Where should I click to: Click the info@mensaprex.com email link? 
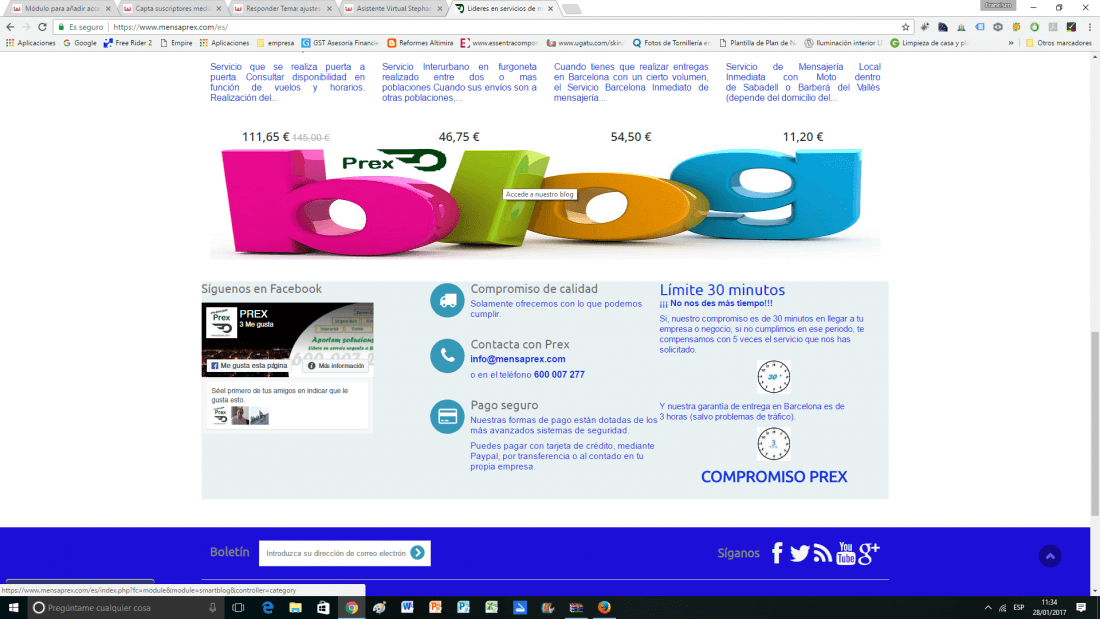518,359
